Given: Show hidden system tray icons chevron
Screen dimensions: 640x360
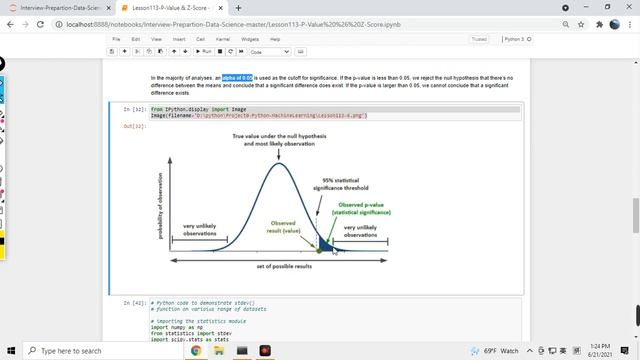Looking at the screenshot, I should click(x=529, y=351).
